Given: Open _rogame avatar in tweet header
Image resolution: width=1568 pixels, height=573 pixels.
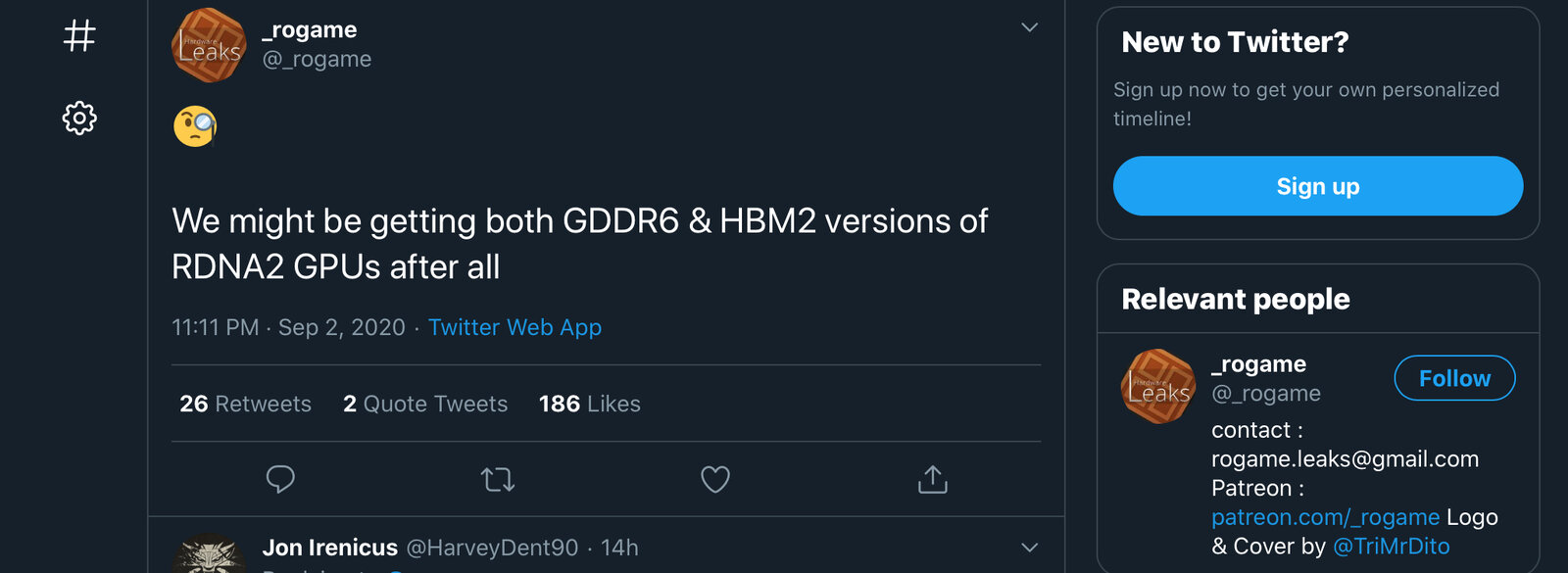Looking at the screenshot, I should tap(209, 45).
